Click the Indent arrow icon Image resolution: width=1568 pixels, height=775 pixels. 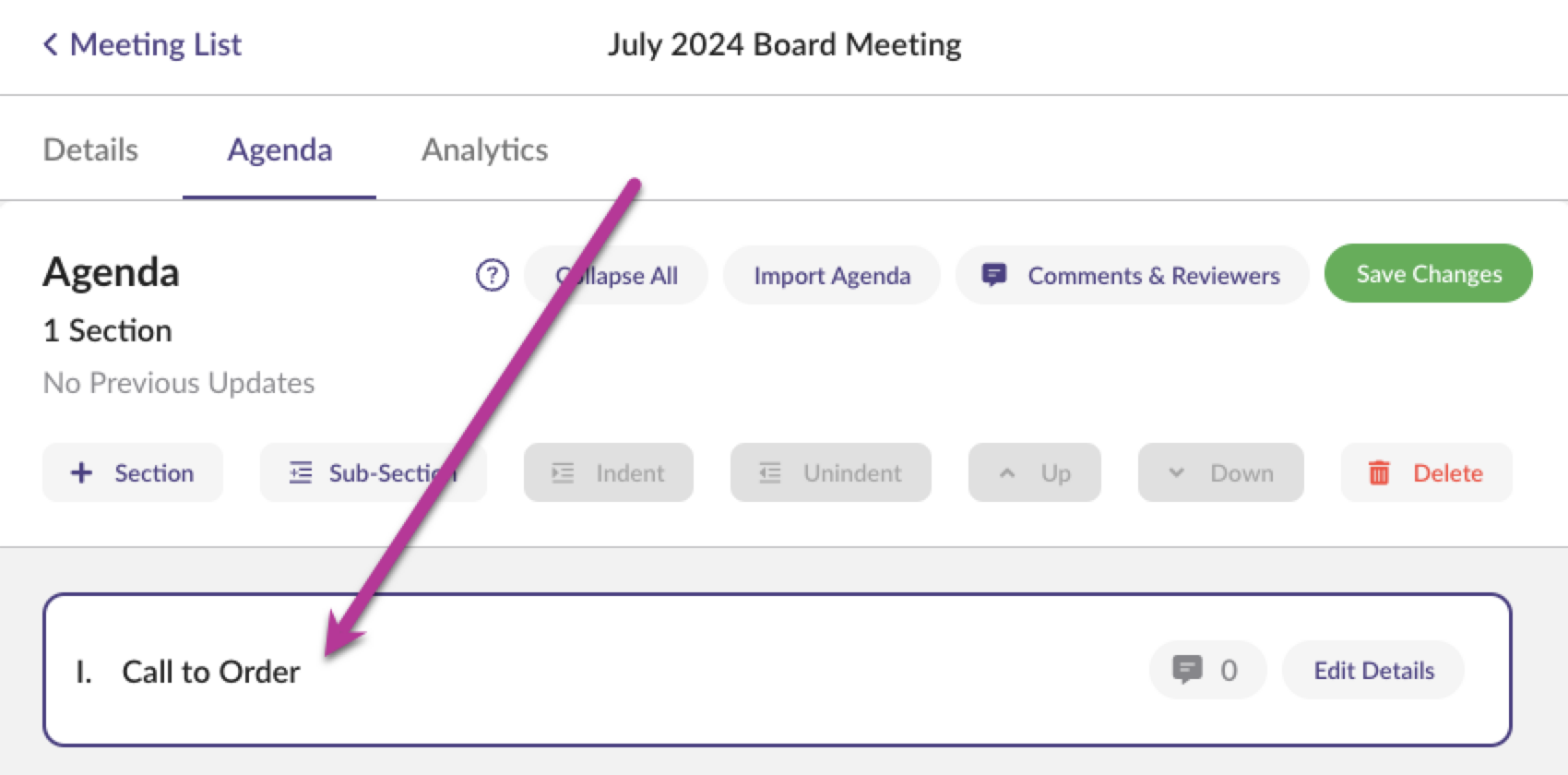point(563,472)
